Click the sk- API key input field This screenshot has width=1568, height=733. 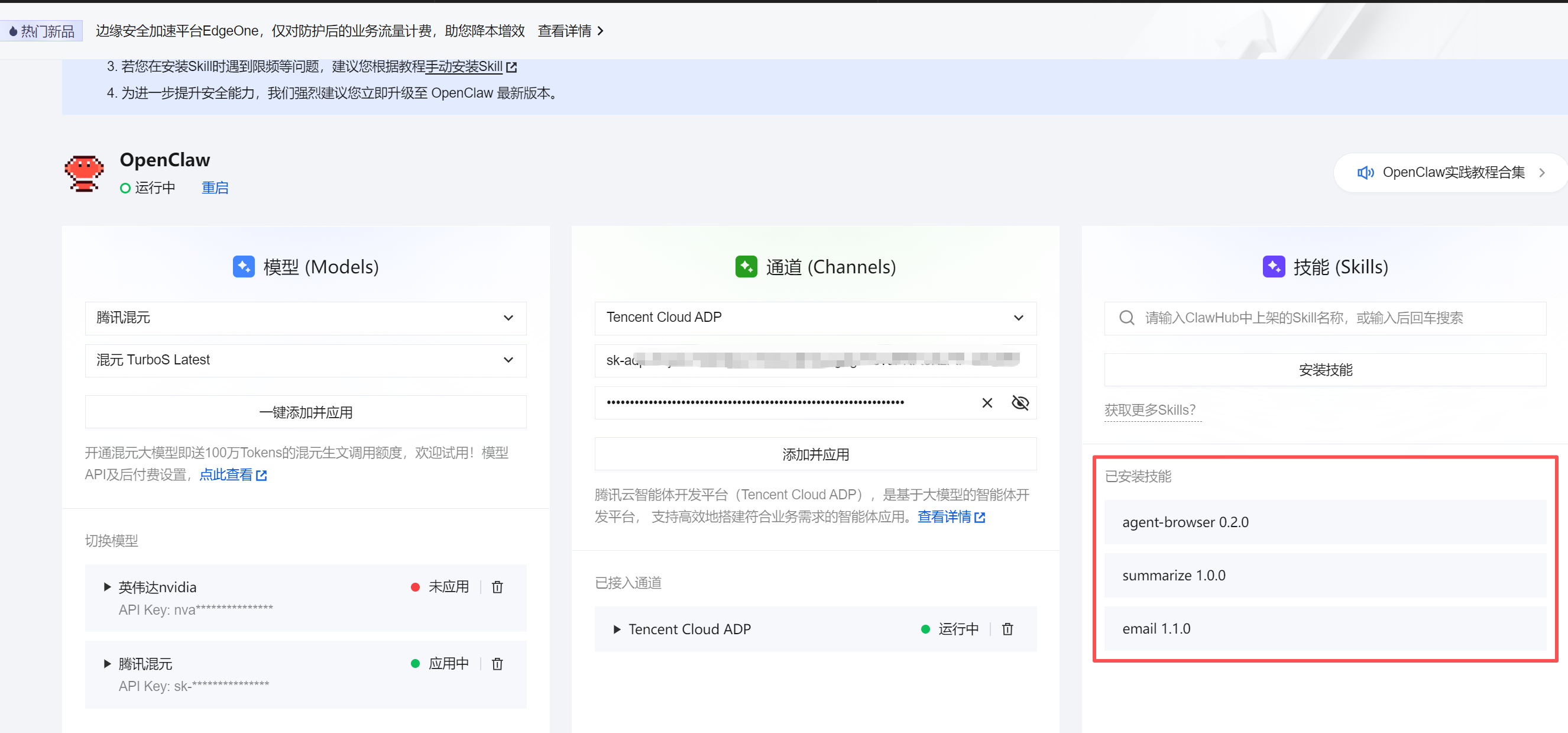(815, 360)
